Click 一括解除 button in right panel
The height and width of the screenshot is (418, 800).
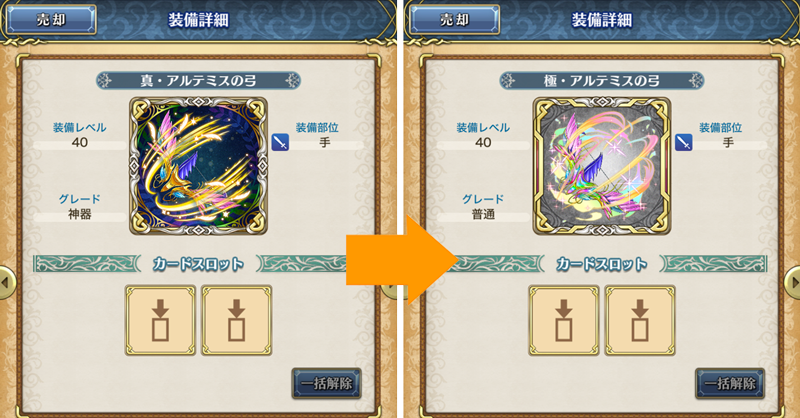tap(730, 383)
